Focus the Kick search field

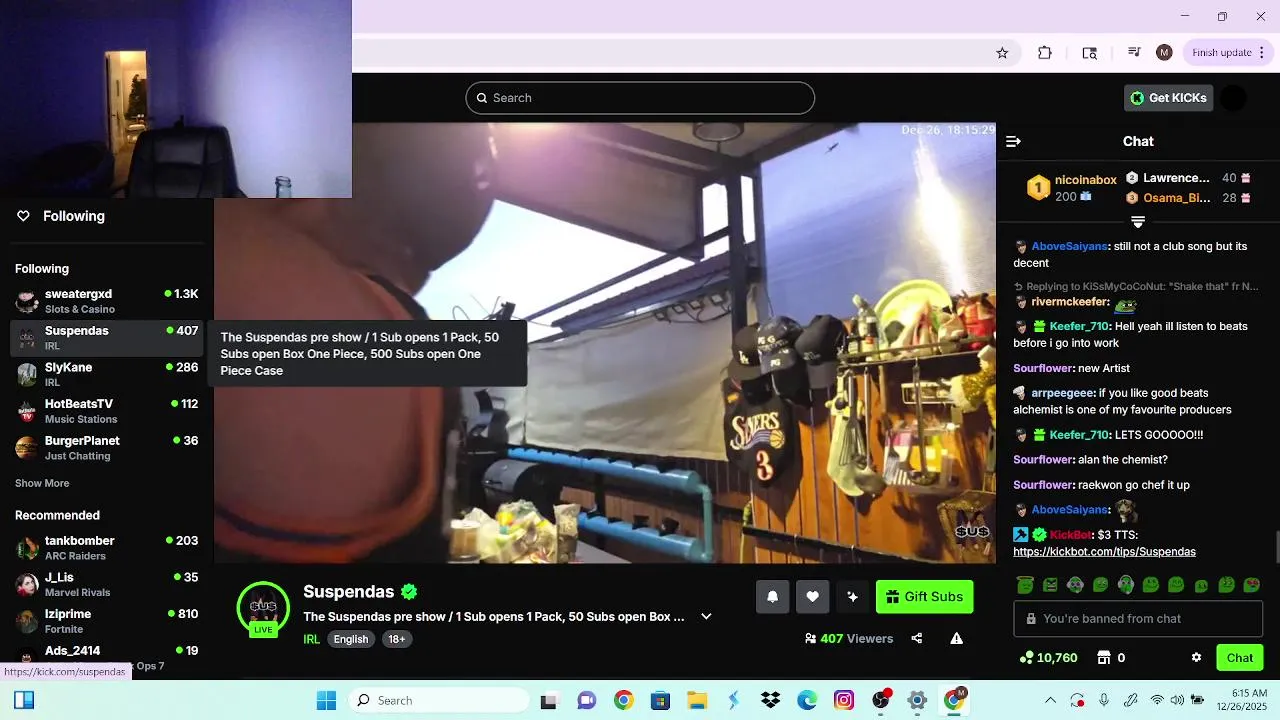(640, 98)
